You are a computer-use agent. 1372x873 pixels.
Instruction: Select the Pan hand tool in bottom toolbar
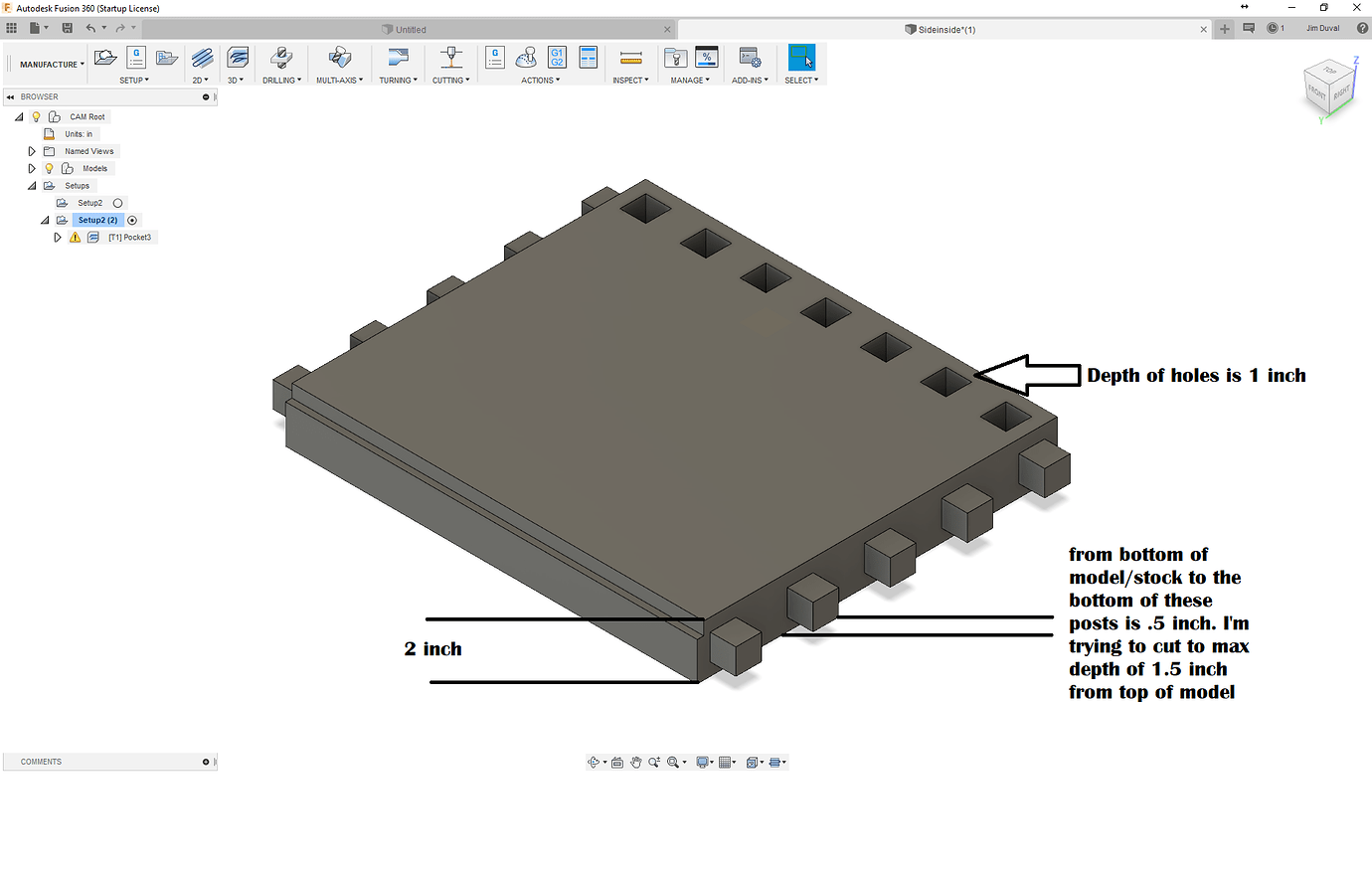pyautogui.click(x=635, y=762)
